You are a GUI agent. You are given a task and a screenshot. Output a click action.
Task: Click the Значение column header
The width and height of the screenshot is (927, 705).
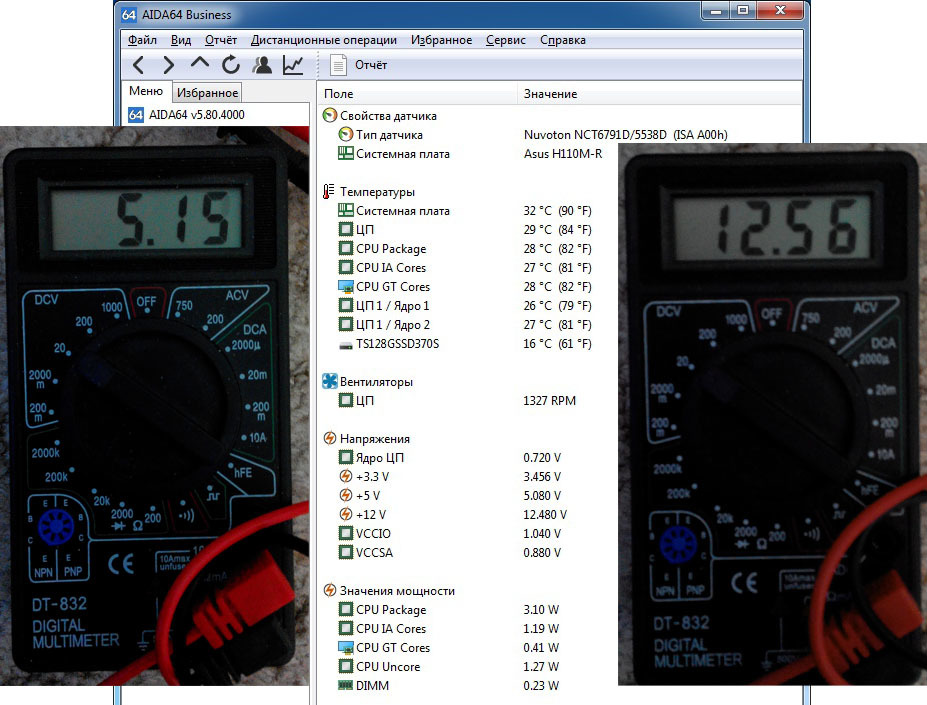click(659, 93)
